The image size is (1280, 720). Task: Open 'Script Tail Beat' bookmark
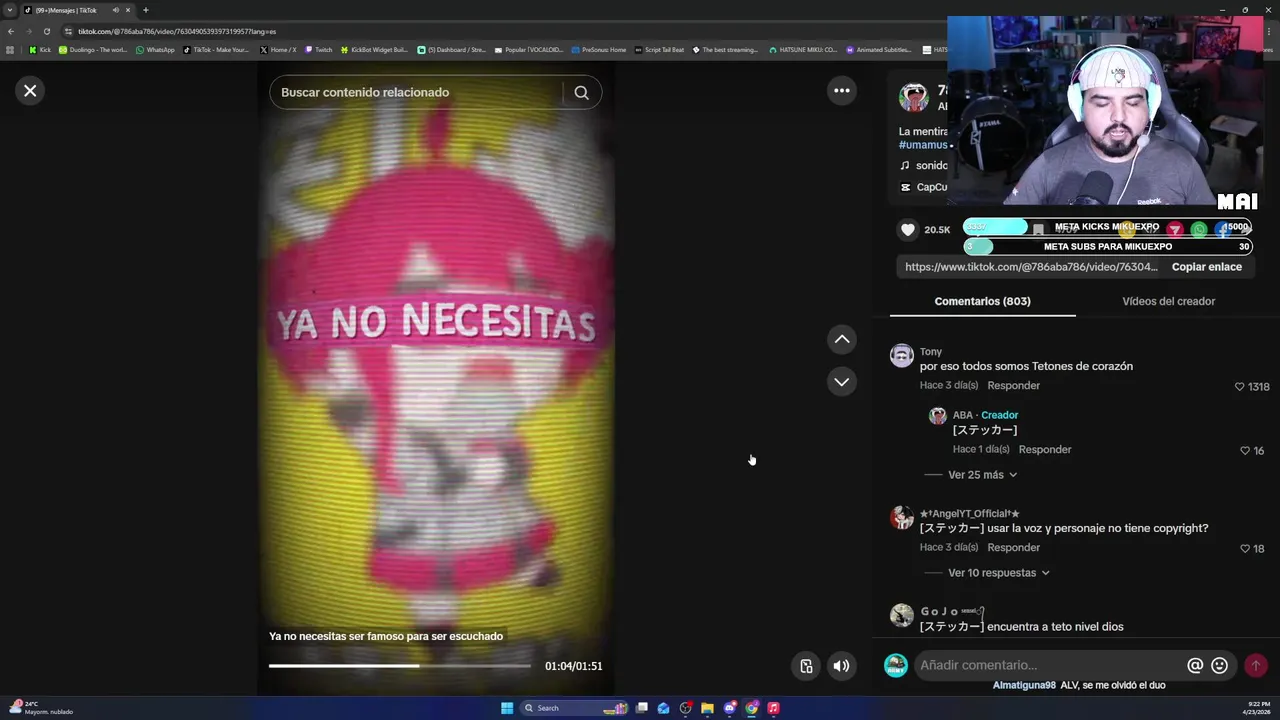[x=659, y=50]
